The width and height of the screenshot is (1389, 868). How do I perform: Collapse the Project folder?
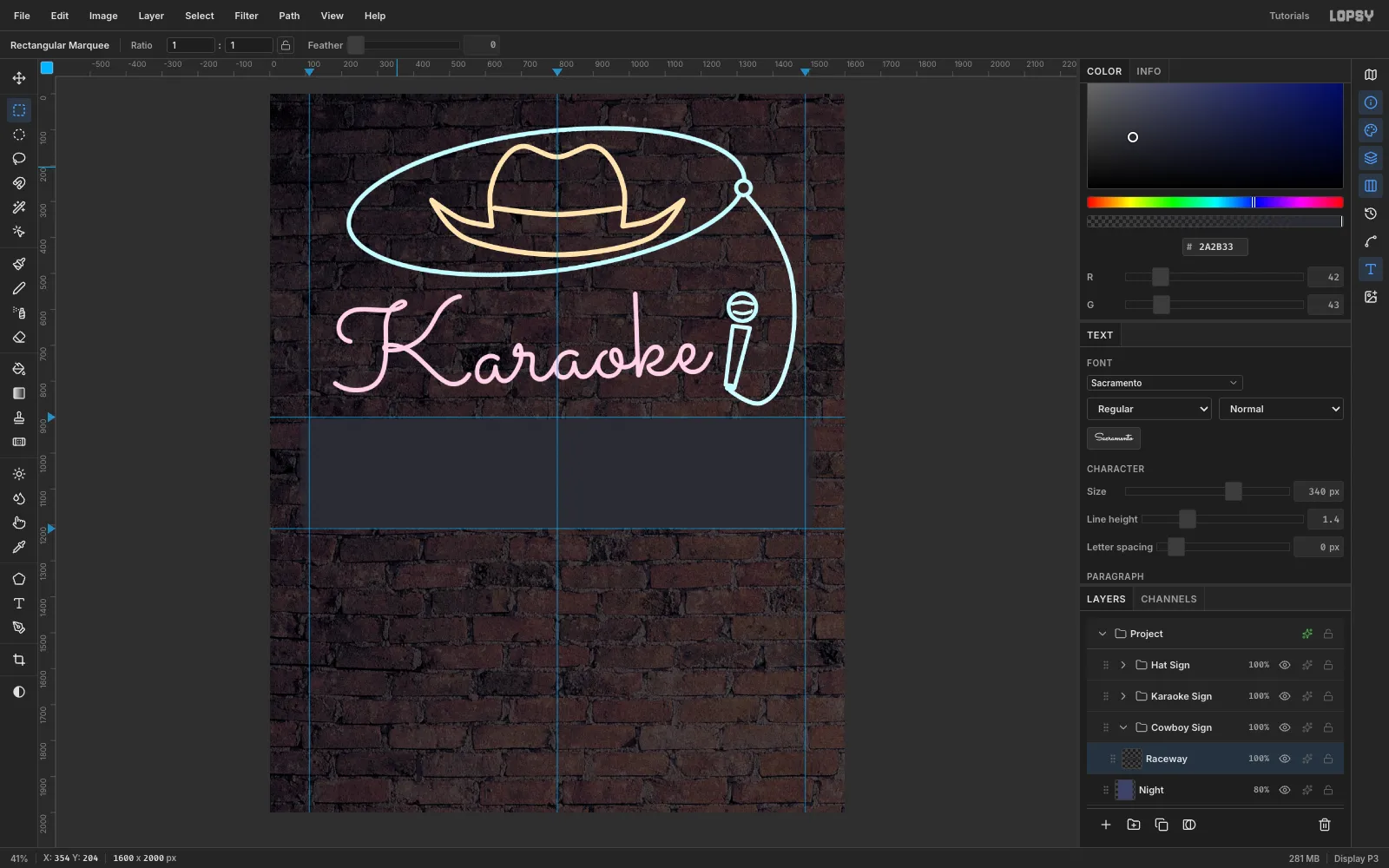tap(1103, 634)
